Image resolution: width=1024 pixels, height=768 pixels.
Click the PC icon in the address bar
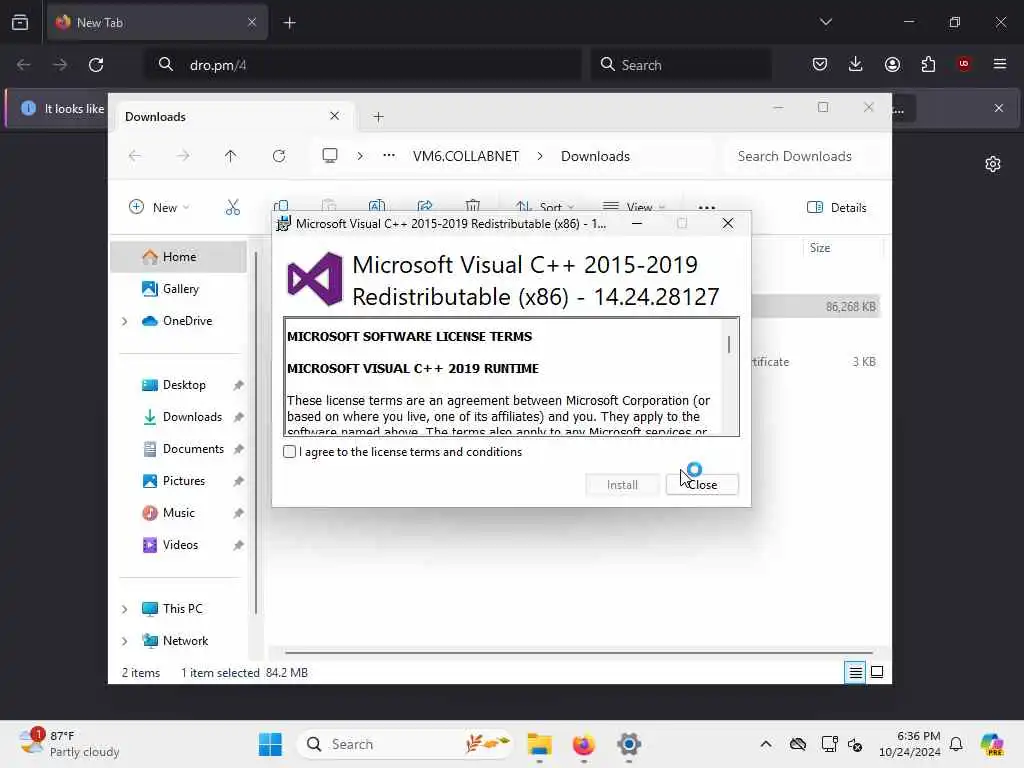pos(330,155)
